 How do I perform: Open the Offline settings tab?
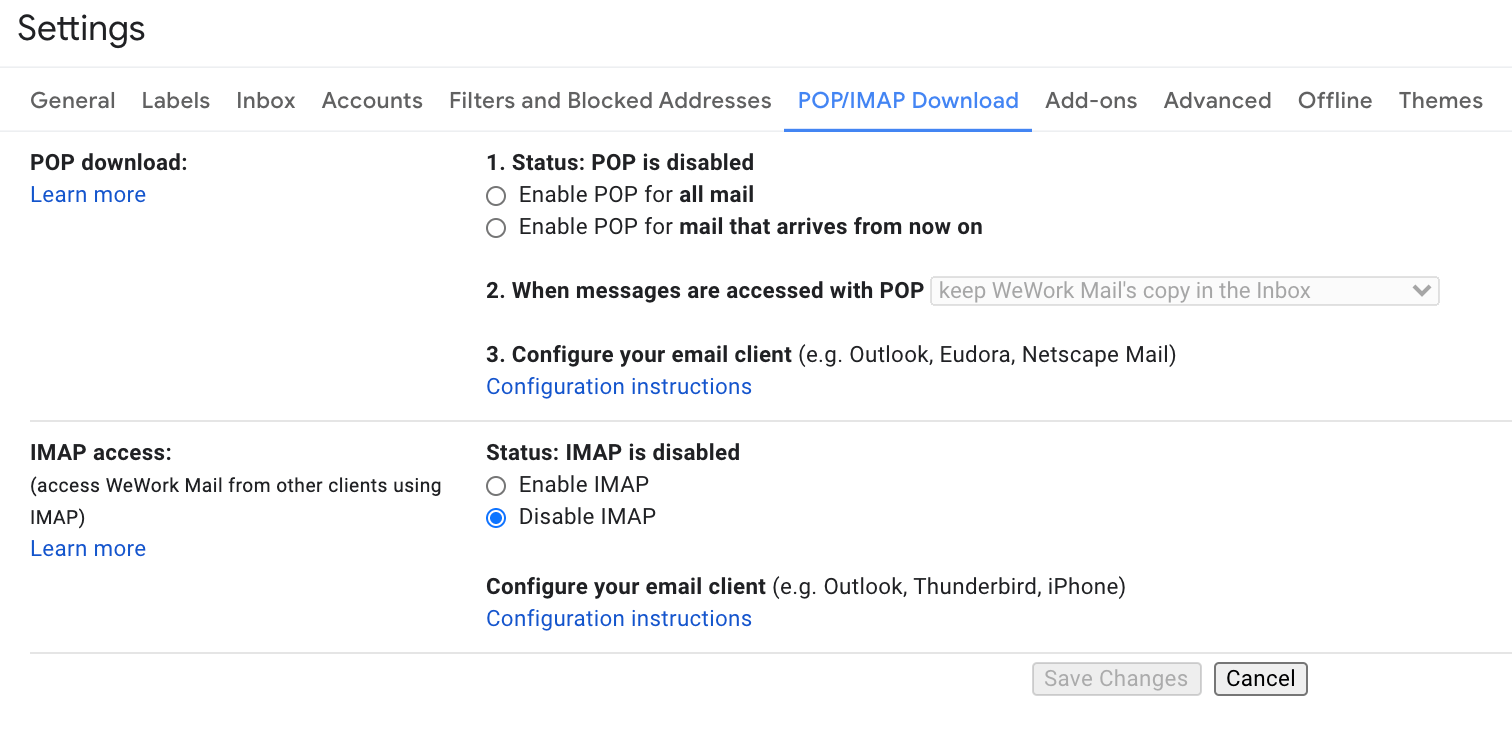point(1334,100)
